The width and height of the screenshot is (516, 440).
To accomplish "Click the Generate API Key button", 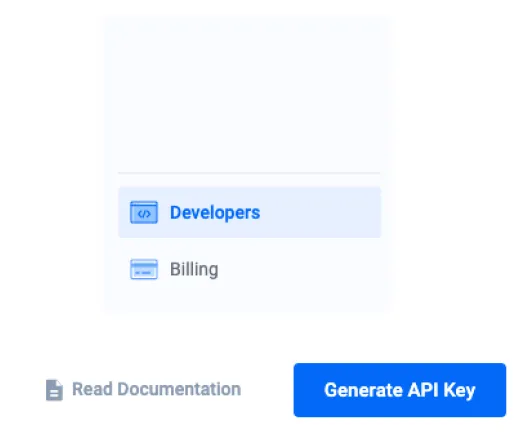I will 400,390.
